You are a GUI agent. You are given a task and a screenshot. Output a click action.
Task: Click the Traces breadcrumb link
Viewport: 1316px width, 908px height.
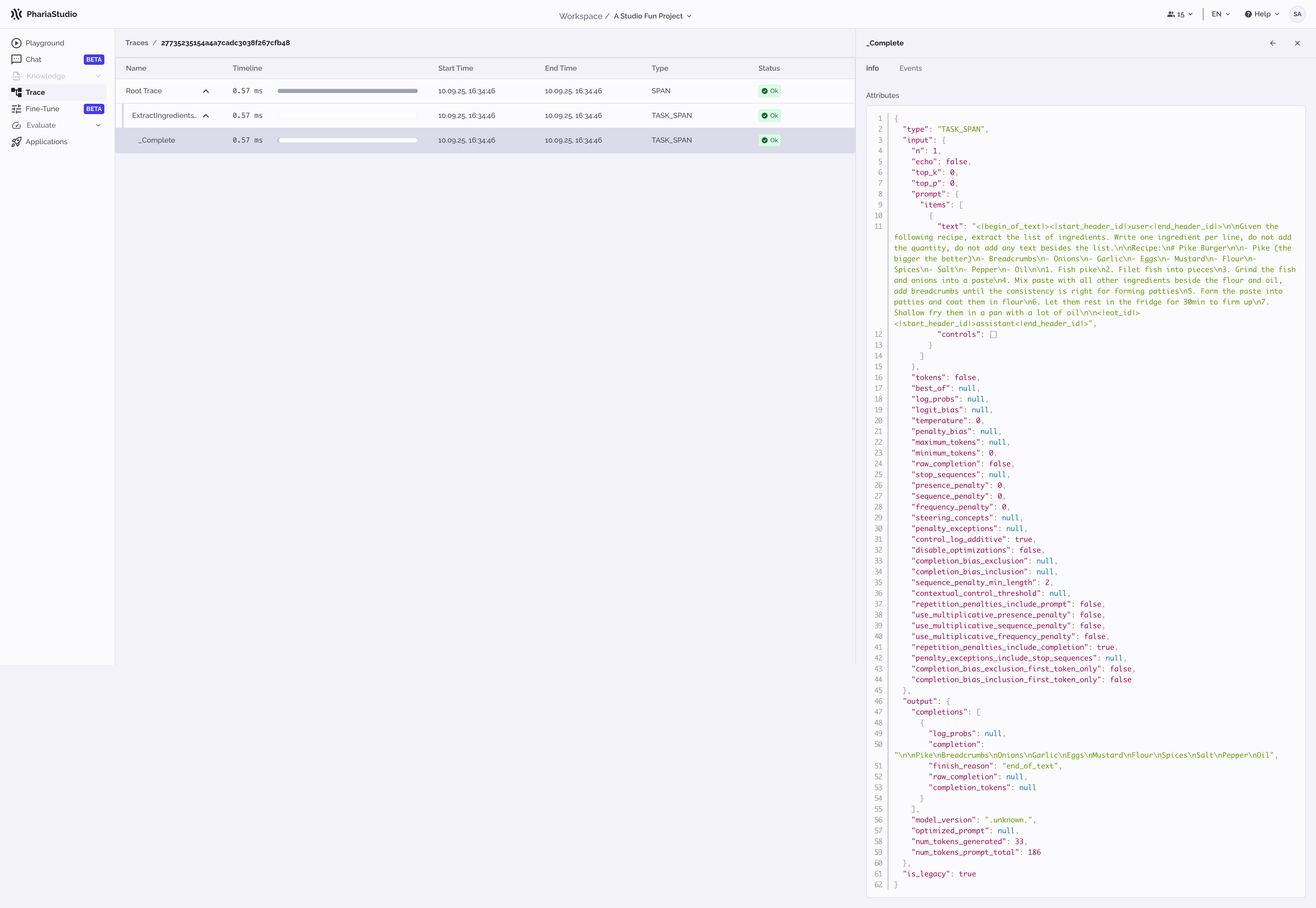click(136, 43)
